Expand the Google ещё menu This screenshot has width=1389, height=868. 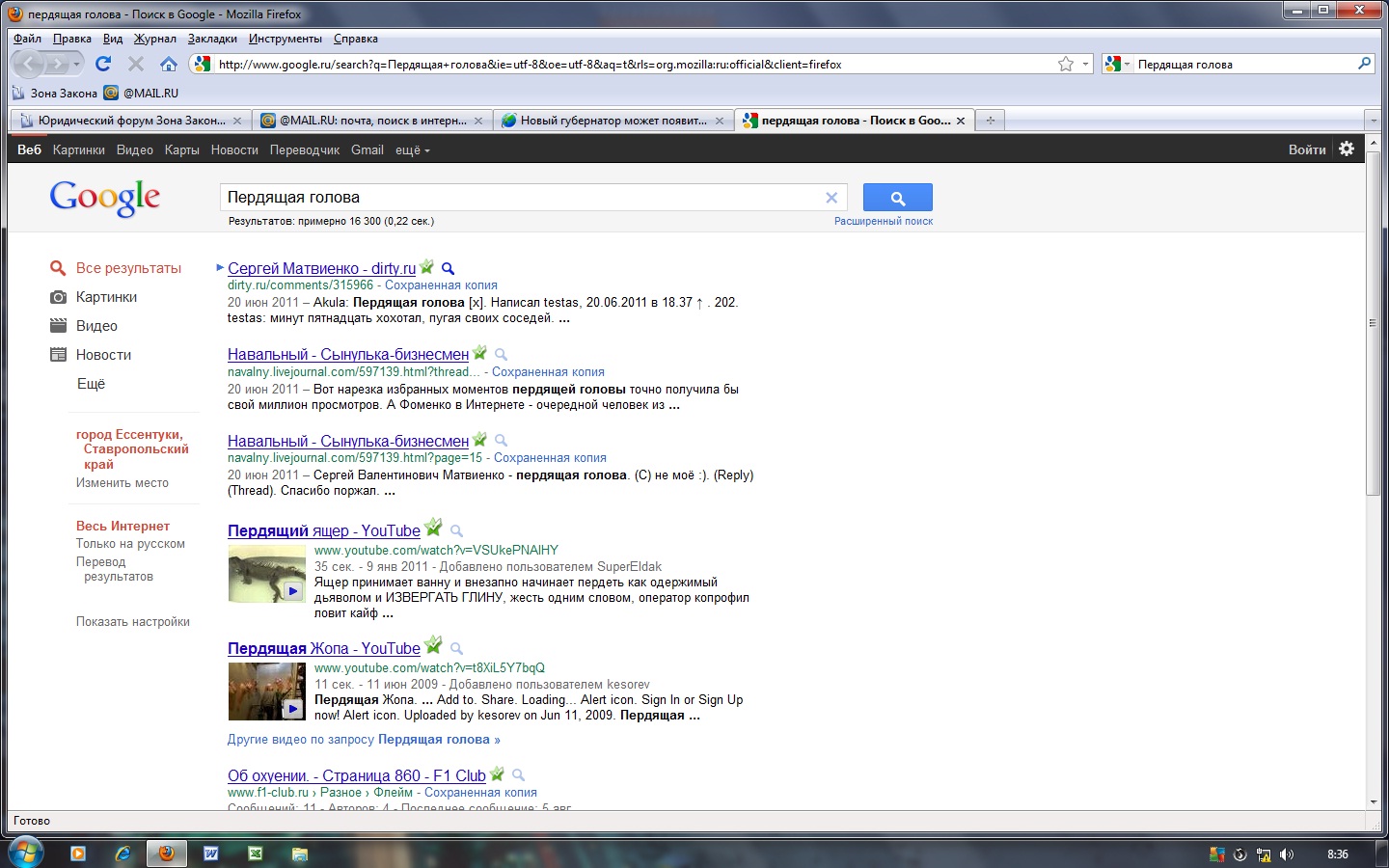coord(413,150)
